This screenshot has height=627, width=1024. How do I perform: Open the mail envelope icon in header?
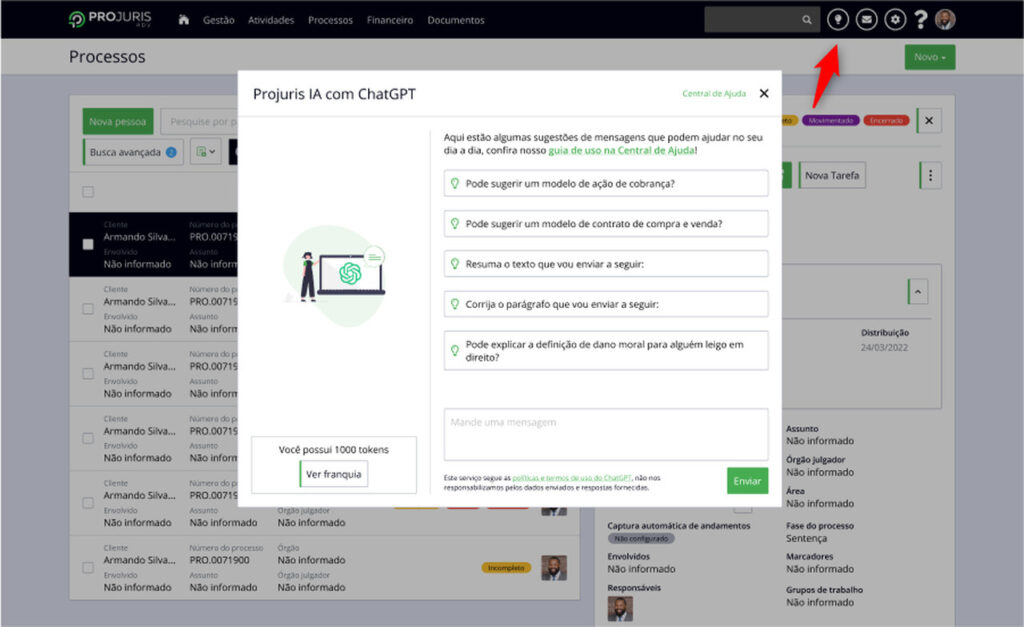tap(867, 19)
